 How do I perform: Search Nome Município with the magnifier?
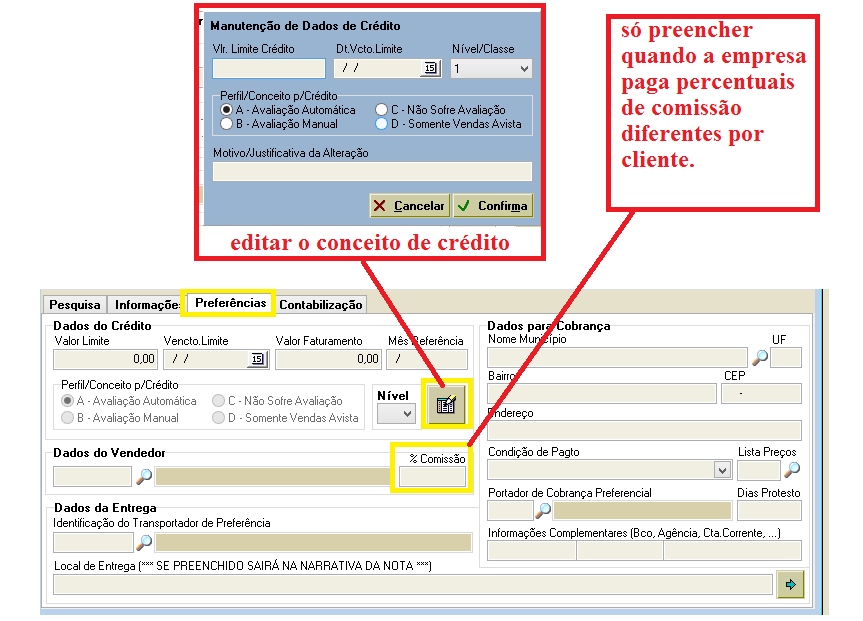(760, 357)
